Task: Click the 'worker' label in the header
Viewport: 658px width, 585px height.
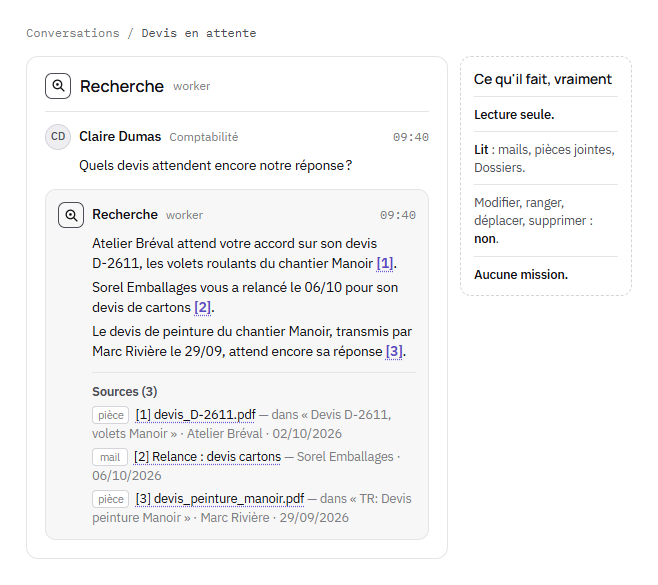Action: click(191, 86)
